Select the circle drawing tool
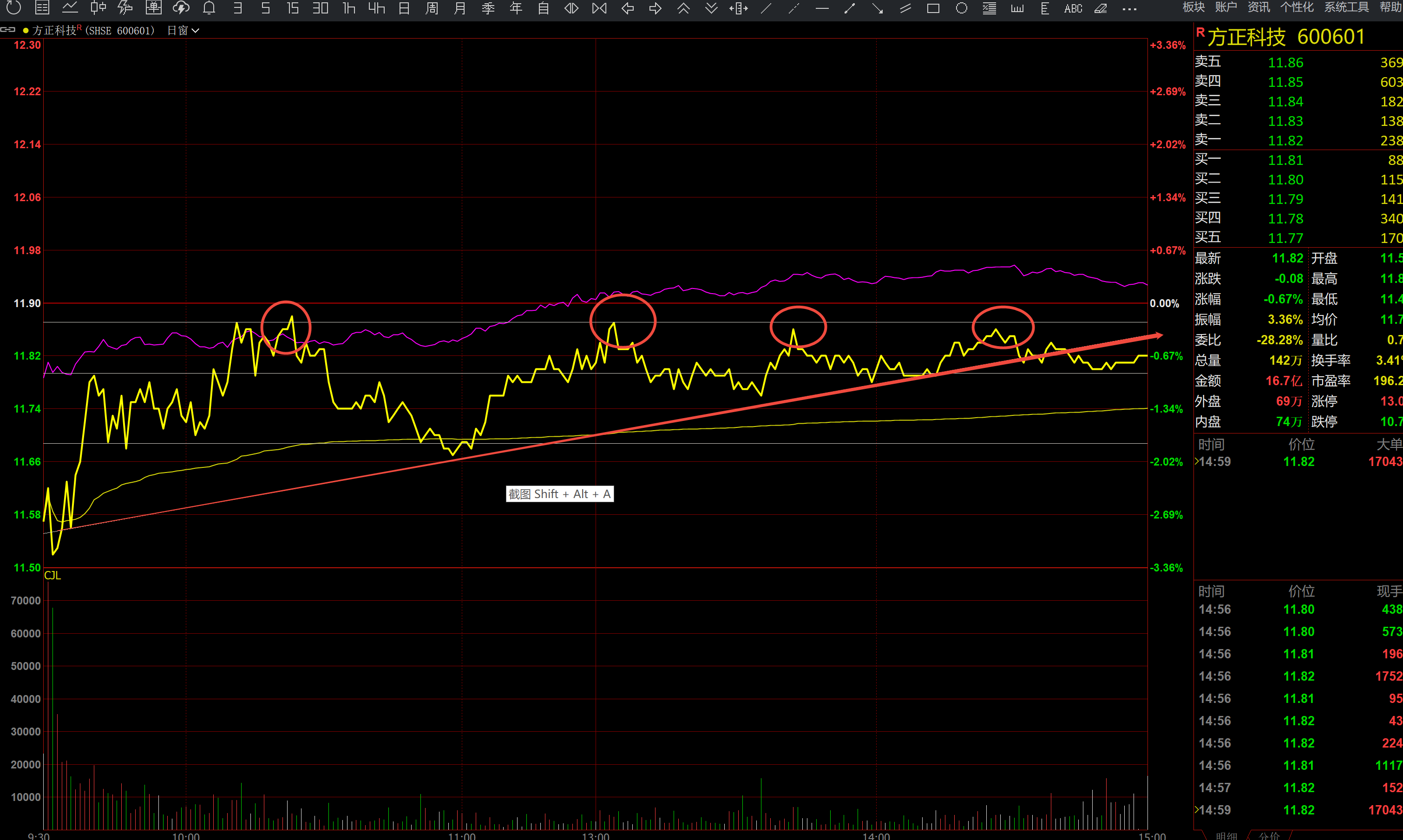 click(961, 8)
